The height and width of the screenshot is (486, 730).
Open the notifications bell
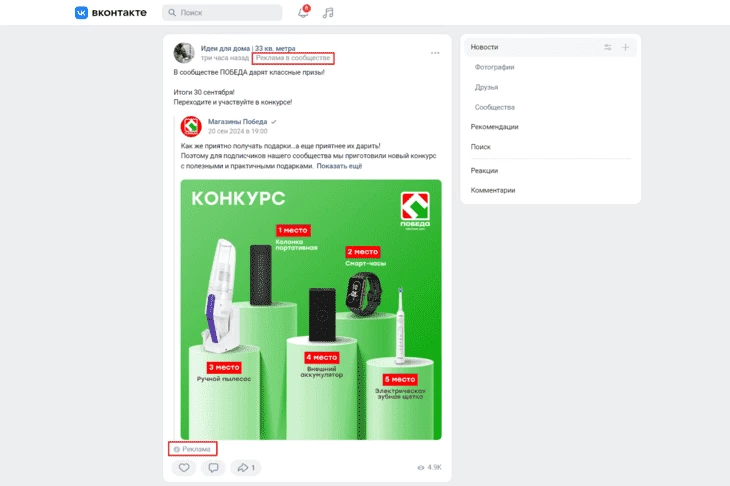tap(303, 13)
